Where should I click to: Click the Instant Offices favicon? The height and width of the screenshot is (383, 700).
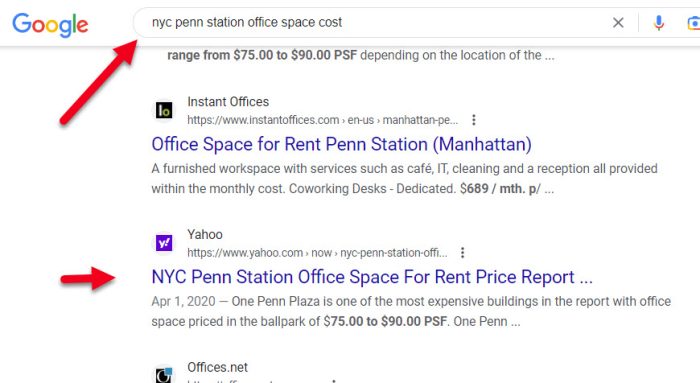click(x=164, y=110)
